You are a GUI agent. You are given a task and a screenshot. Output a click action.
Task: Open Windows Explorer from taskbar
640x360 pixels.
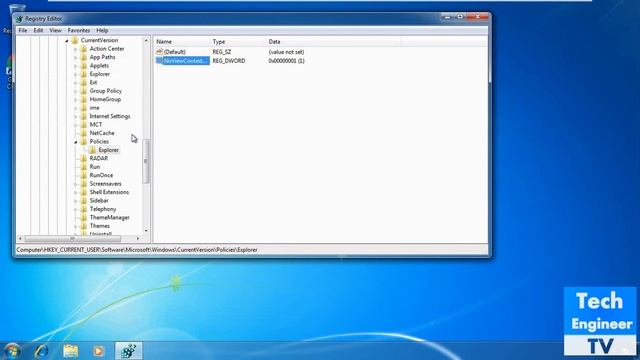tap(71, 351)
